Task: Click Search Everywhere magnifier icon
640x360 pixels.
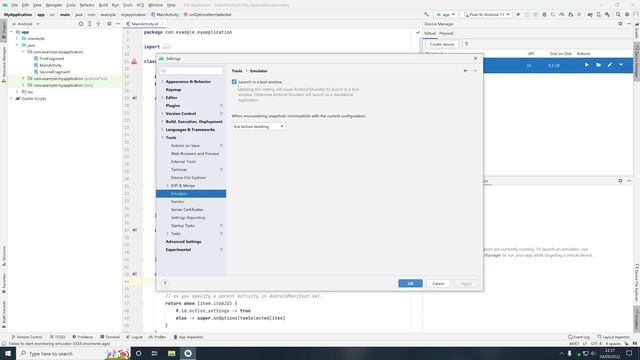Action: (618, 14)
